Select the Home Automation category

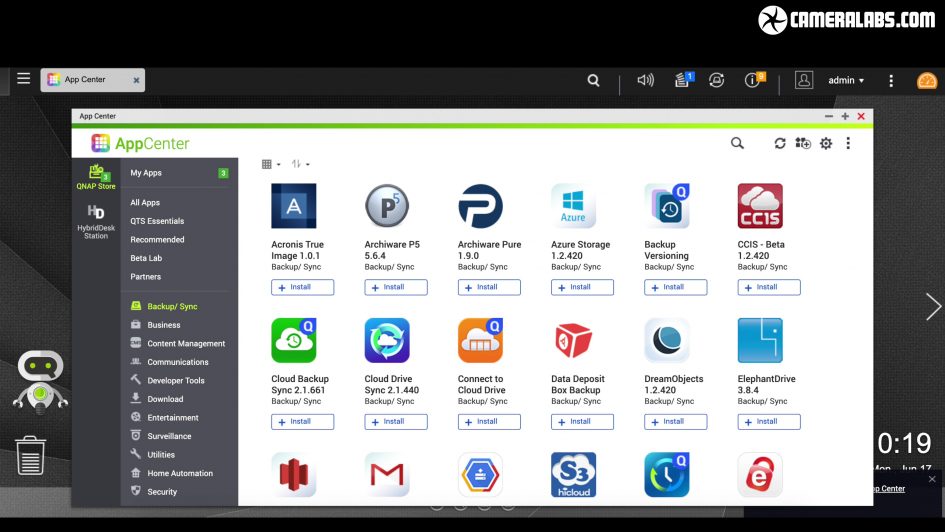coord(179,473)
